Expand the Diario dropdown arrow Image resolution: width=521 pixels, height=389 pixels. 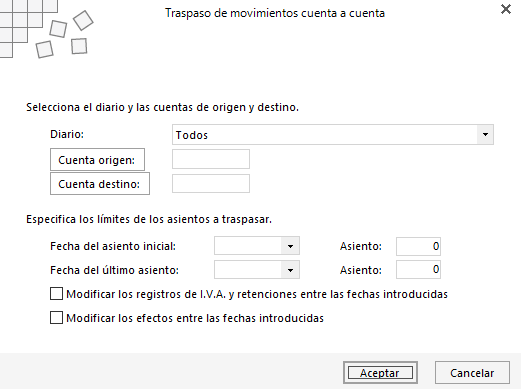coord(485,135)
